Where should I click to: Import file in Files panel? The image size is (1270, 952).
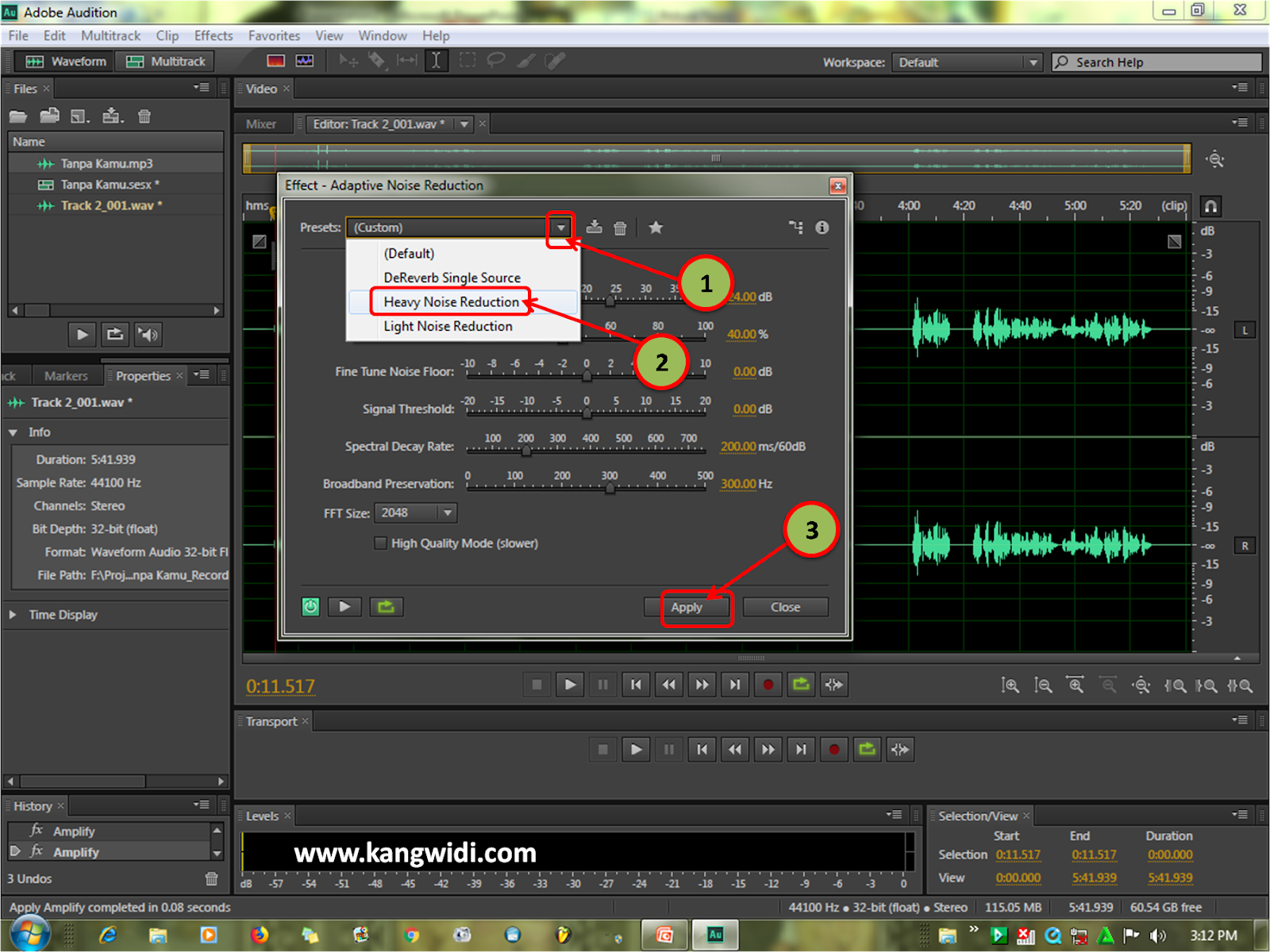pos(50,117)
